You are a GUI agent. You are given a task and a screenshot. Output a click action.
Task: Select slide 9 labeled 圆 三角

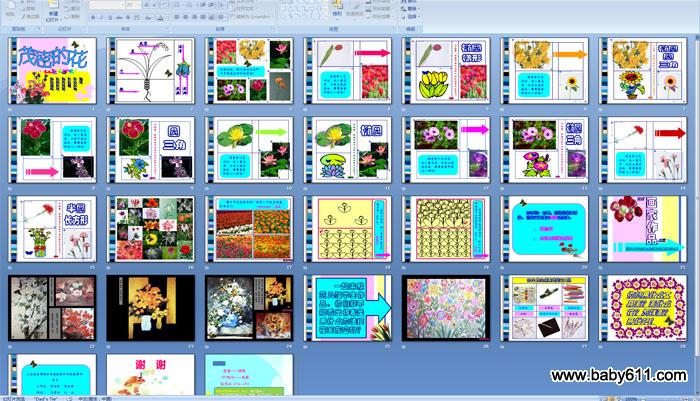pyautogui.click(x=150, y=150)
